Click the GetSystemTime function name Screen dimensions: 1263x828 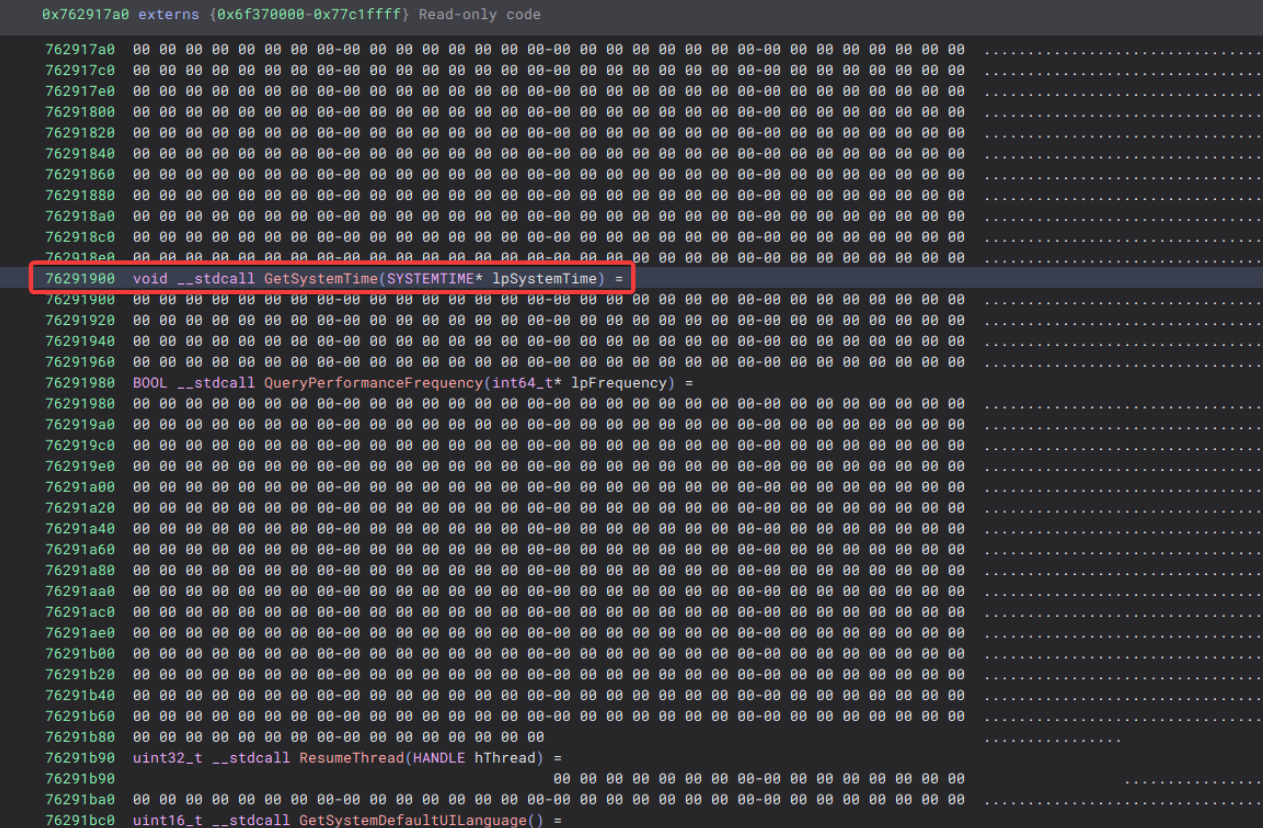tap(320, 278)
